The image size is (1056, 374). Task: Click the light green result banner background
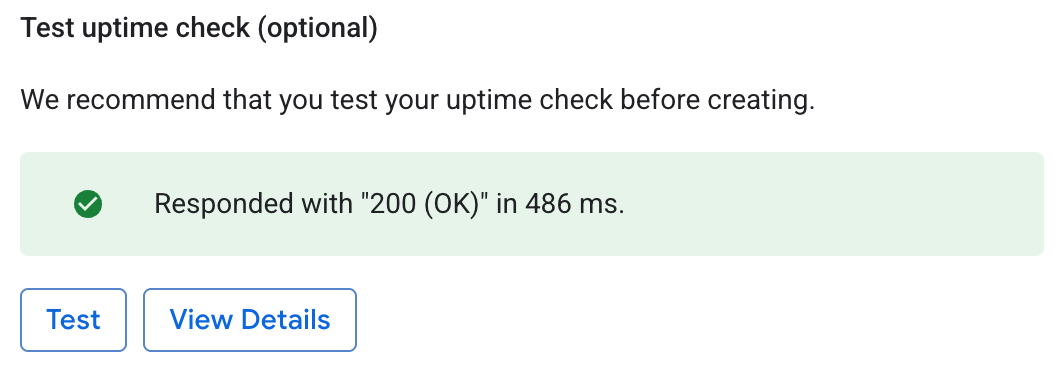[x=532, y=204]
